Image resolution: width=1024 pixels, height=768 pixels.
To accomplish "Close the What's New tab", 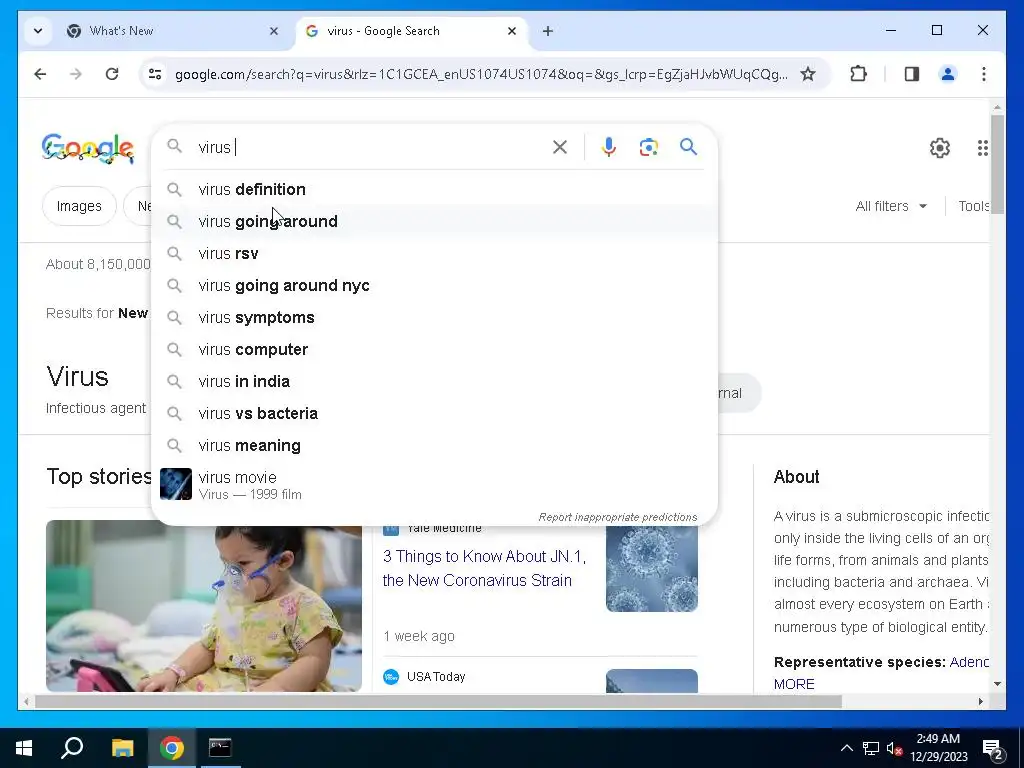I will [x=274, y=31].
